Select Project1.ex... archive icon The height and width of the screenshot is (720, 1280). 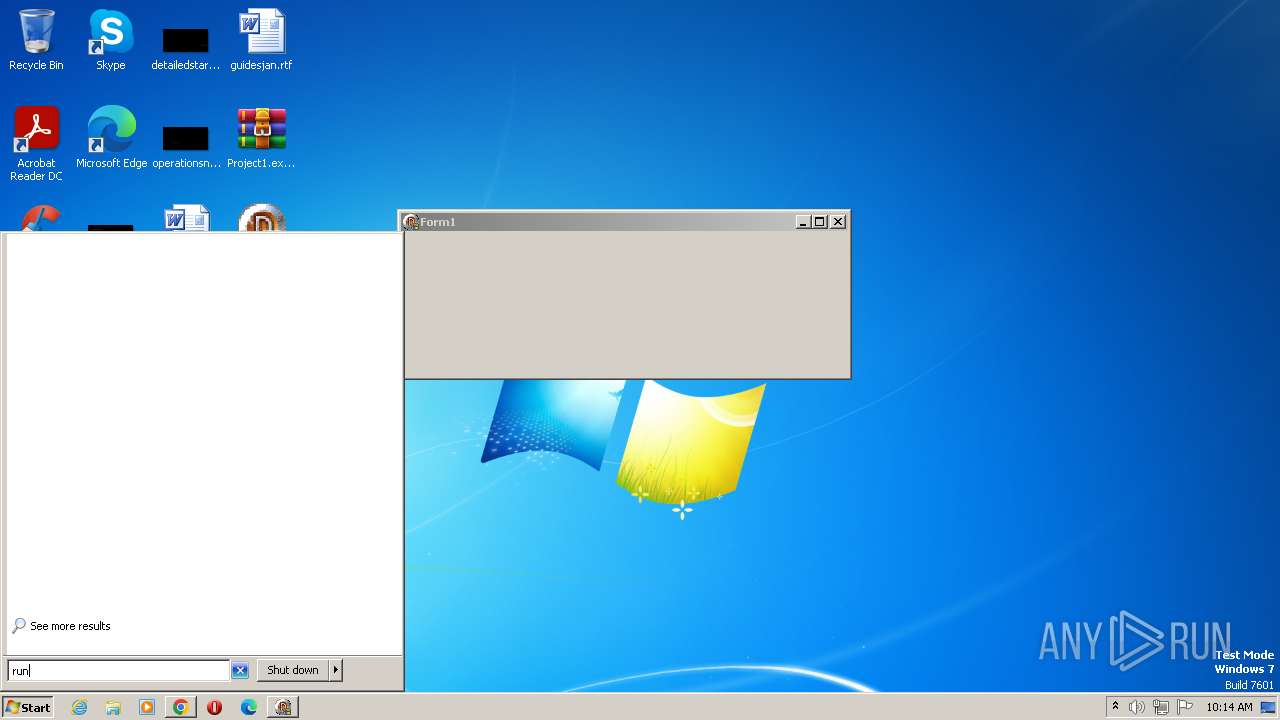coord(261,138)
